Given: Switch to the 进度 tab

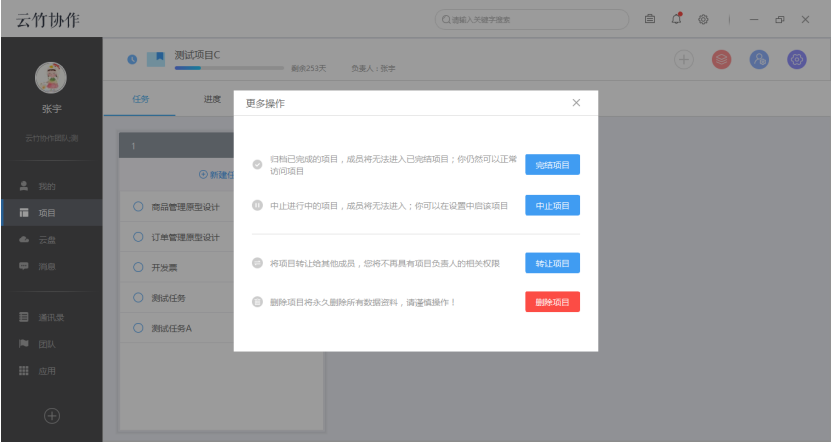Looking at the screenshot, I should tap(212, 99).
